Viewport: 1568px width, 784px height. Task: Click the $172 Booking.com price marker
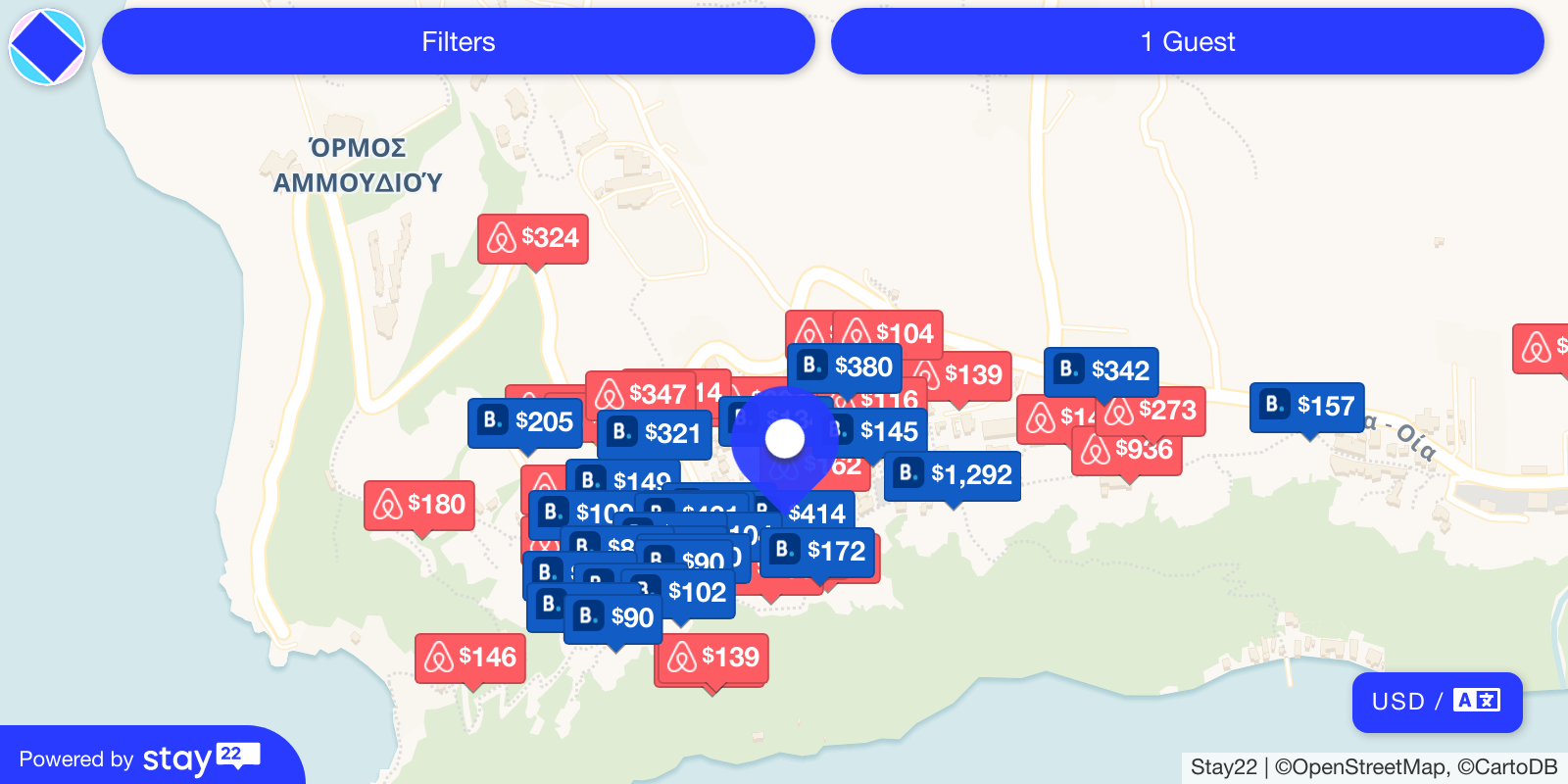click(x=820, y=552)
